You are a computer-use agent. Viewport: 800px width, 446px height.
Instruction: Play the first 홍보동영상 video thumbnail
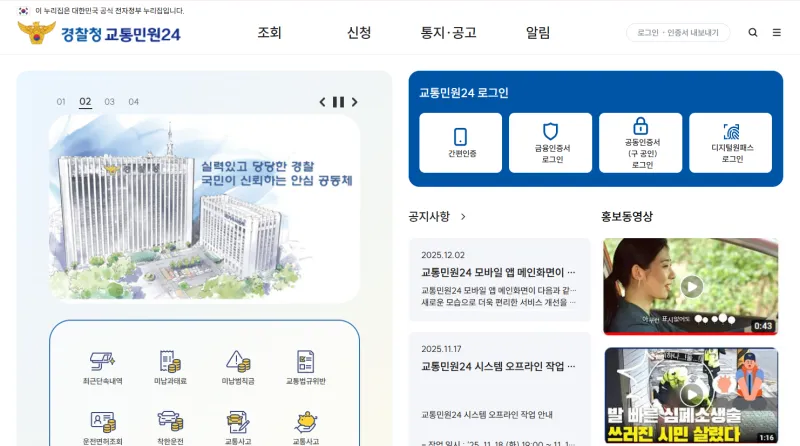coord(690,286)
